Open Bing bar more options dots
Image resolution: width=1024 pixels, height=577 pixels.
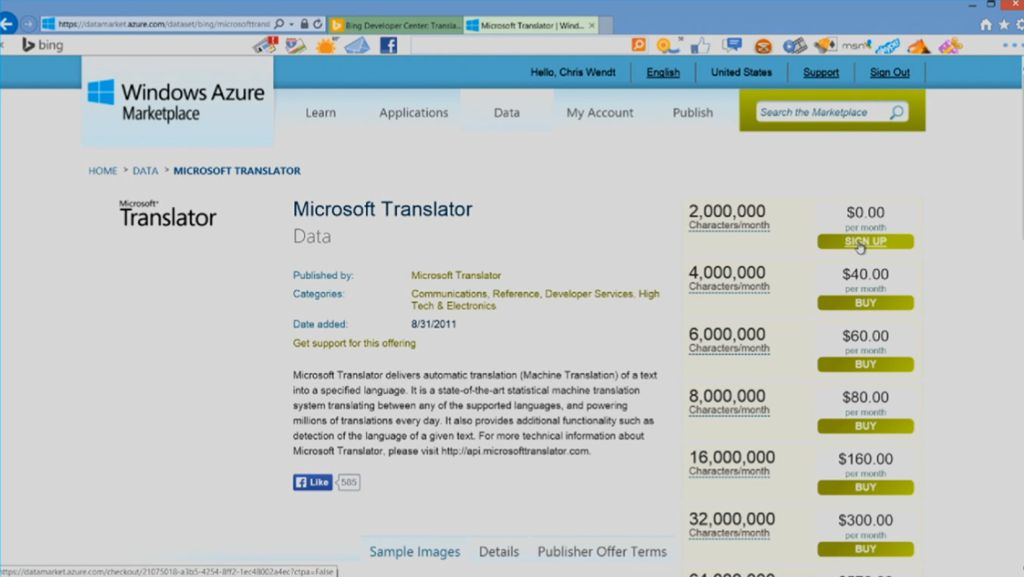[1012, 45]
